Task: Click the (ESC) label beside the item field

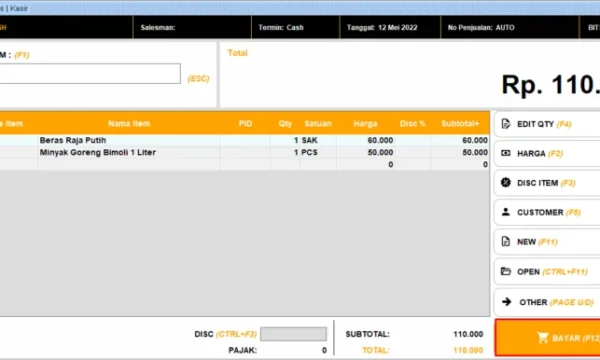Action: [x=198, y=78]
